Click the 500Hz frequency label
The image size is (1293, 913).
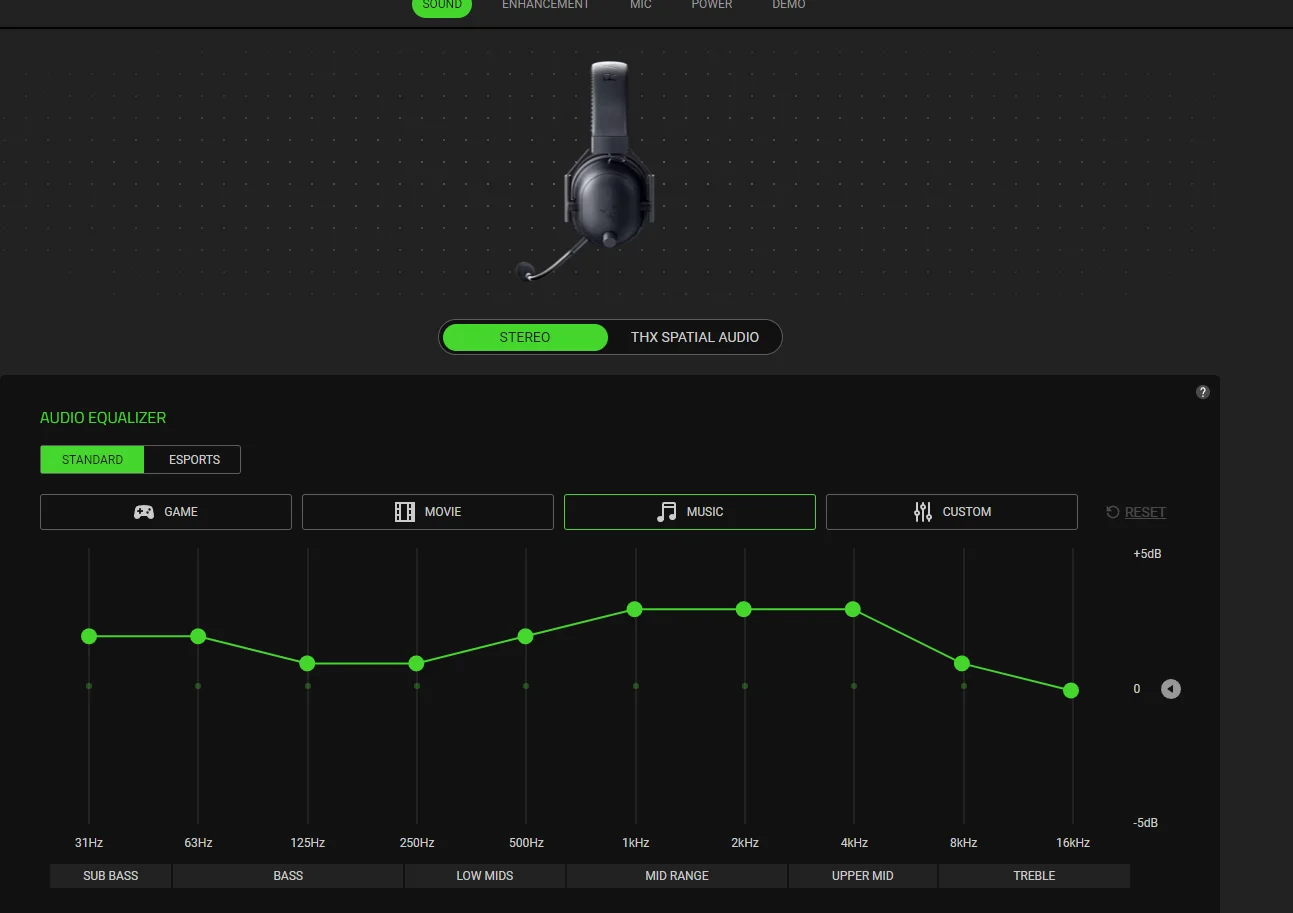pyautogui.click(x=525, y=843)
